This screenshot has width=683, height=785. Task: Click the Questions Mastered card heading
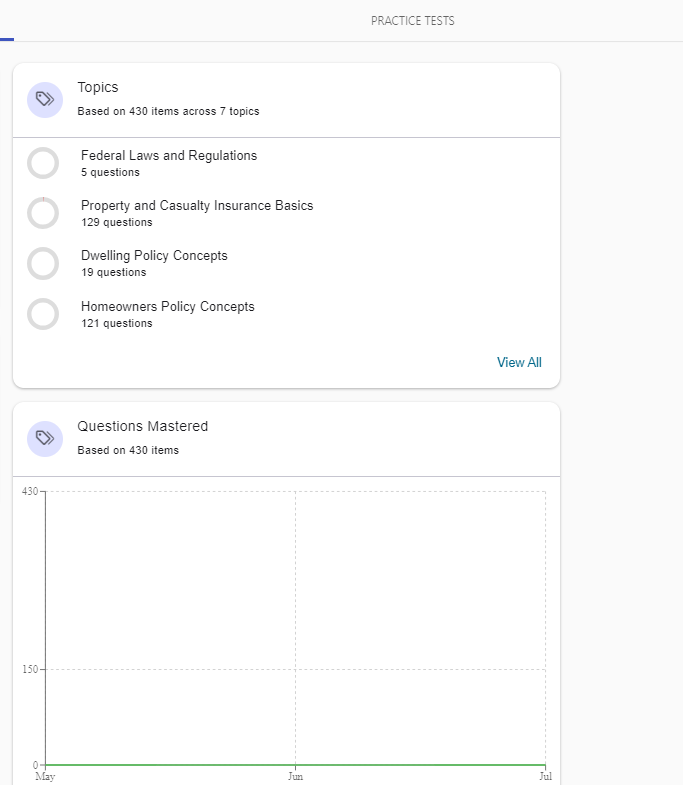[143, 427]
